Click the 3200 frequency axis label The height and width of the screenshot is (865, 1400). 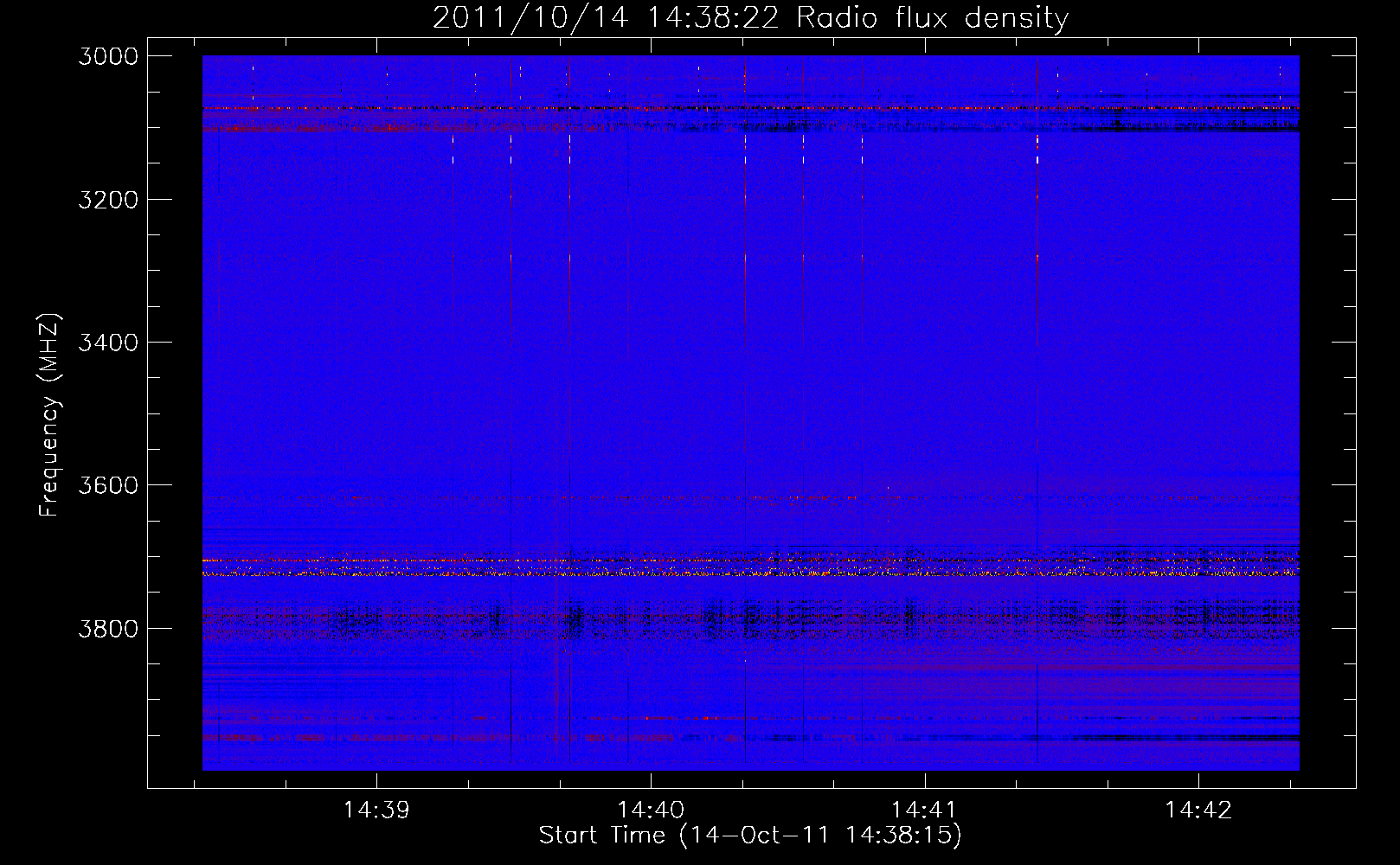[108, 200]
